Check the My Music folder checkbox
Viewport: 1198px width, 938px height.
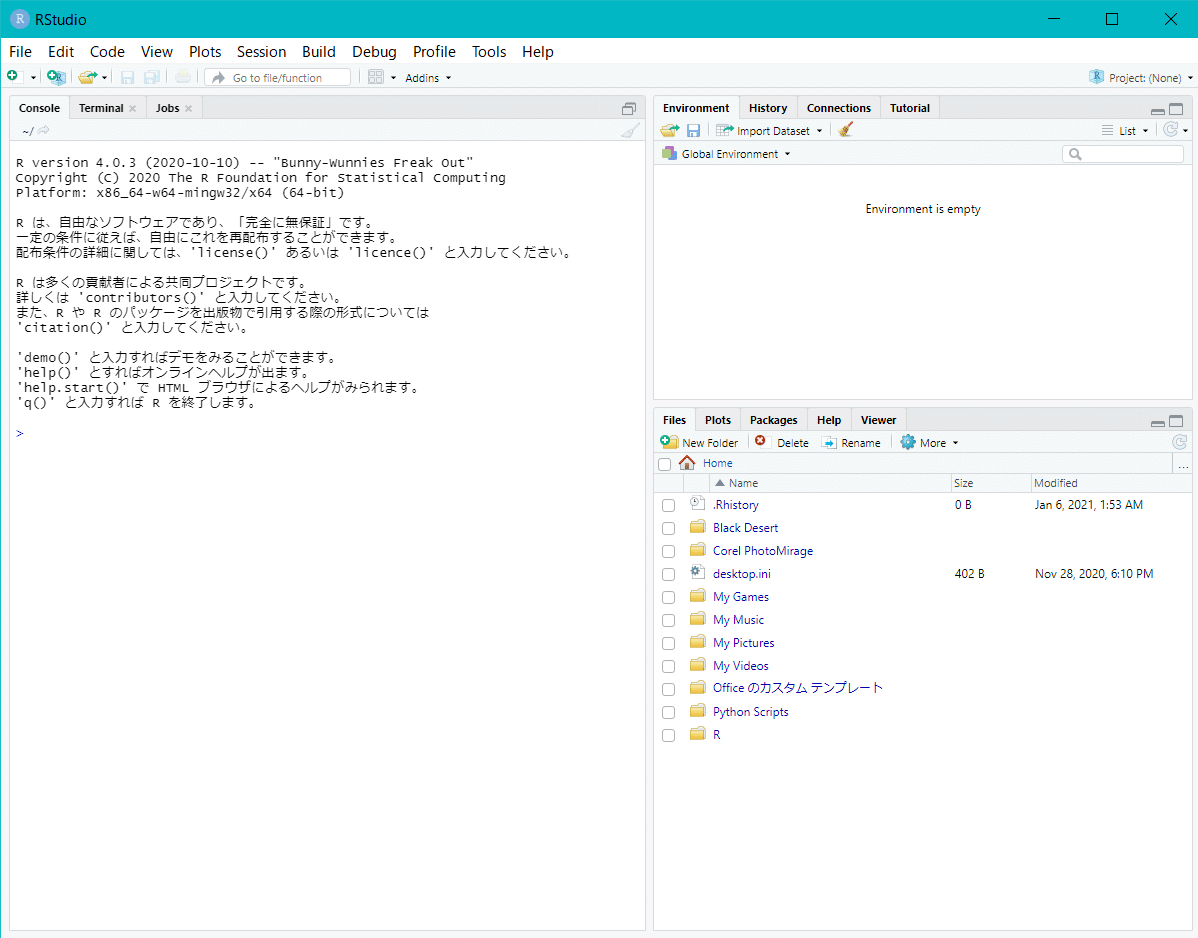click(669, 620)
